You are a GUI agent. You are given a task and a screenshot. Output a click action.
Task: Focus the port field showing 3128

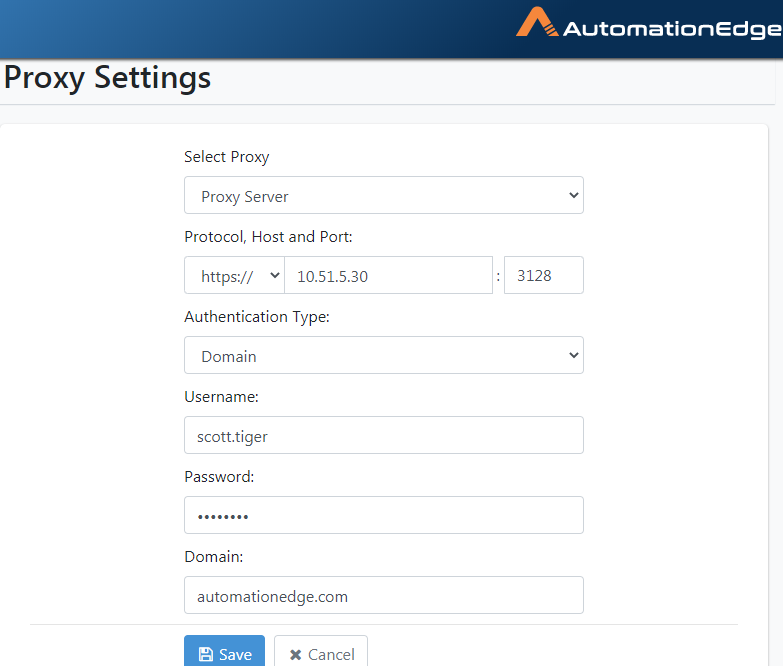coord(544,275)
